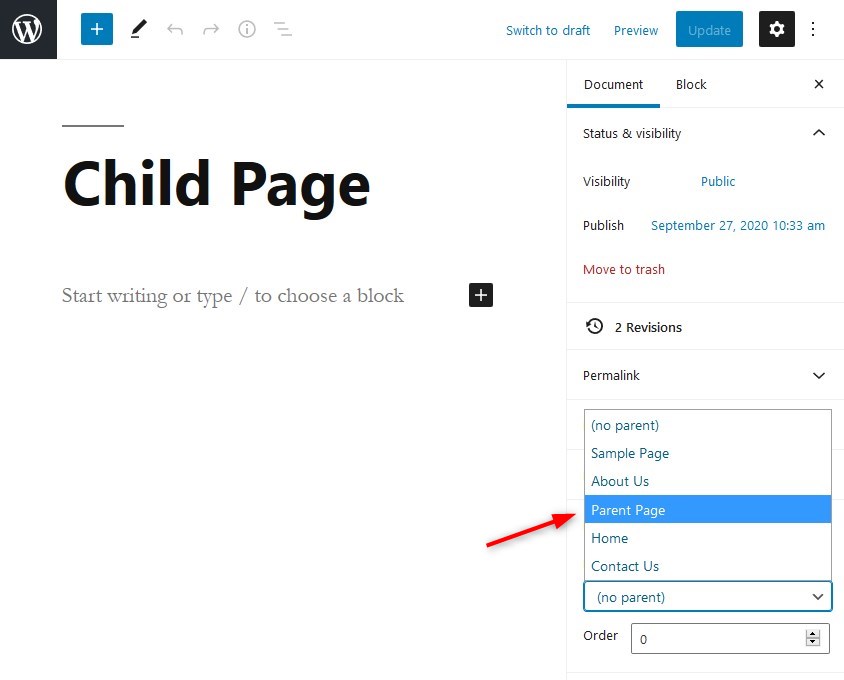Select the Tools mode pencil icon

(137, 29)
